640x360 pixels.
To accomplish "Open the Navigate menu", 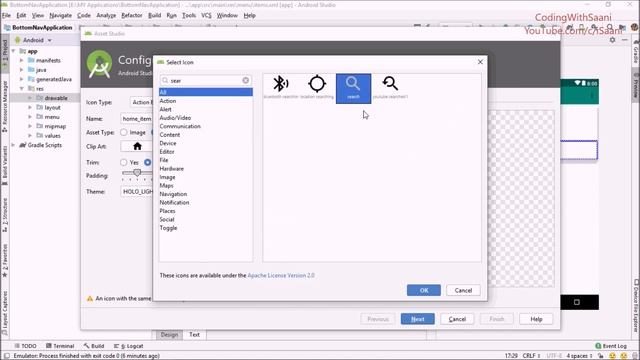I will [x=60, y=16].
